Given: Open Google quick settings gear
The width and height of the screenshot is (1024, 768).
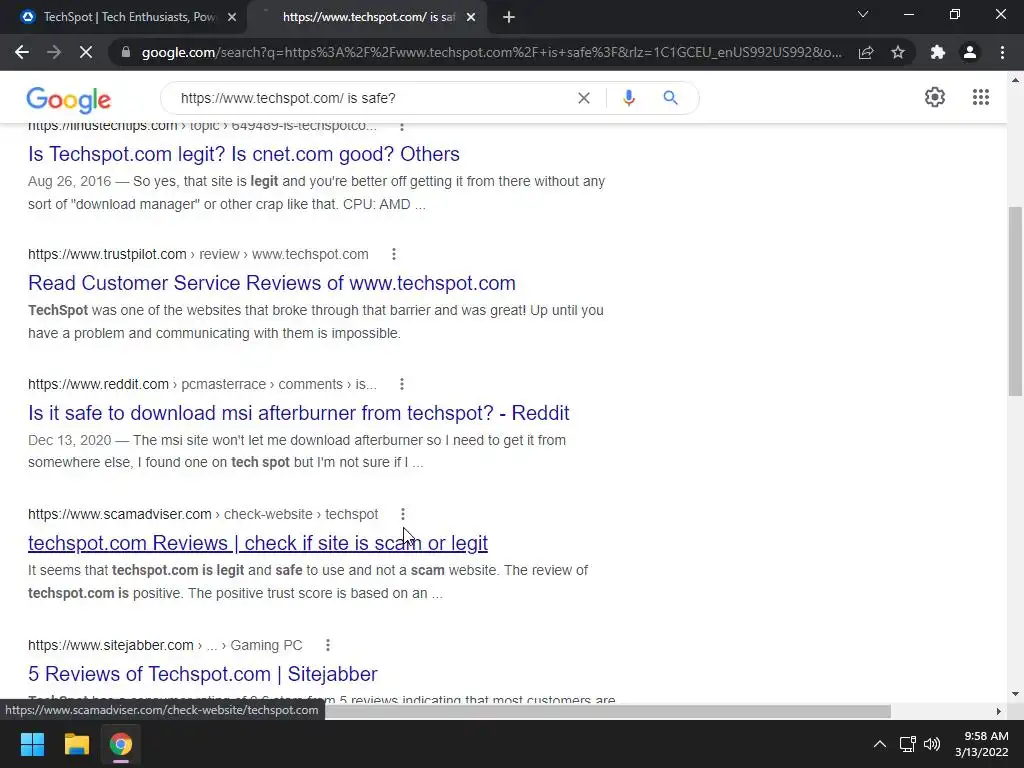Looking at the screenshot, I should click(x=935, y=97).
